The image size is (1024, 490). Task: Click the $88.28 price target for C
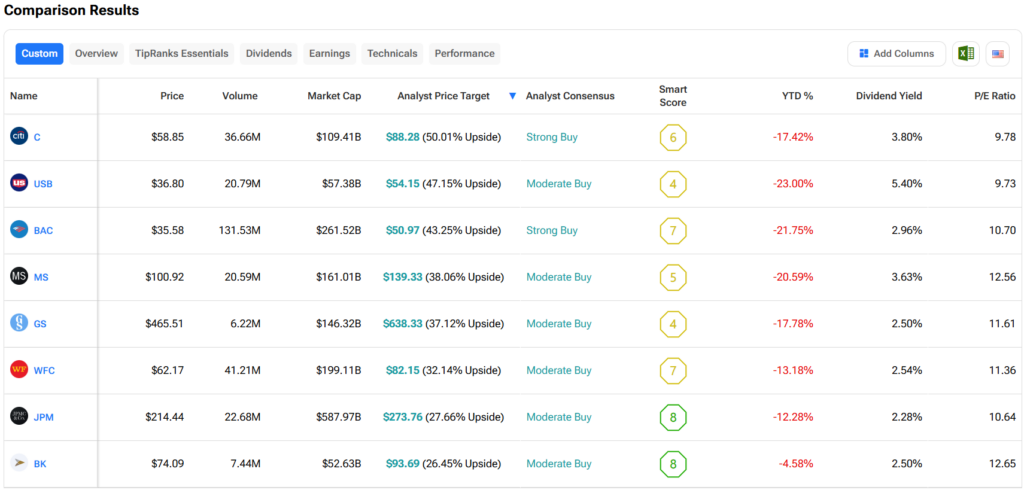click(x=402, y=137)
